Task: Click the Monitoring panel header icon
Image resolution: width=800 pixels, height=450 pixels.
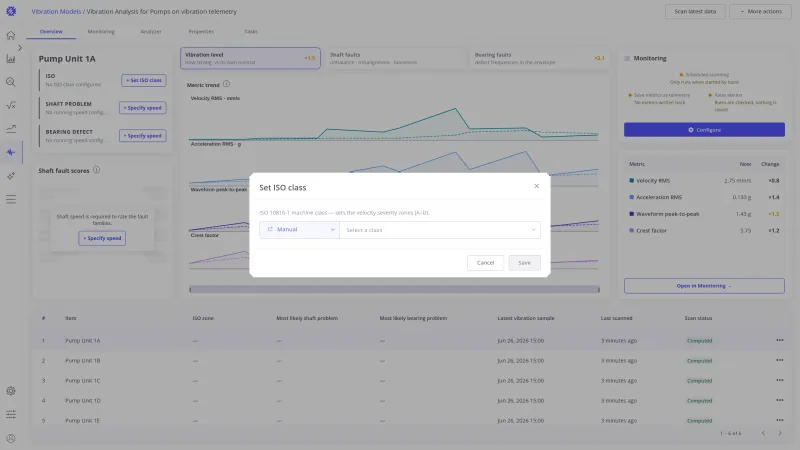Action: pyautogui.click(x=627, y=58)
